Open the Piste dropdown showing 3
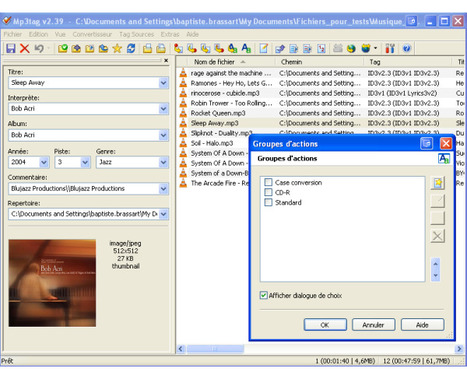Screen dimensions: 467x379 (85, 162)
